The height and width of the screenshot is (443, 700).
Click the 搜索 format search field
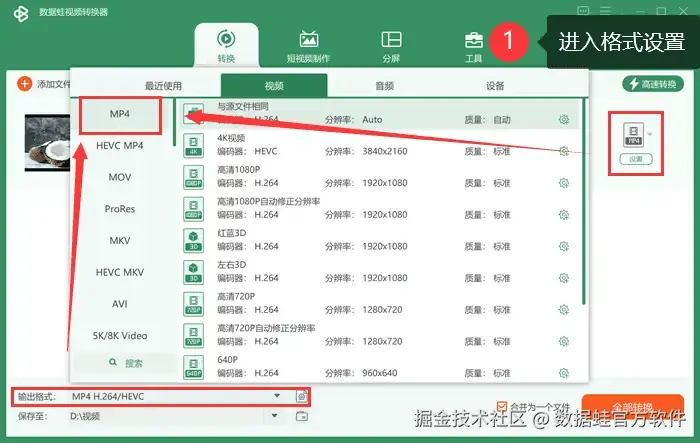pyautogui.click(x=126, y=363)
